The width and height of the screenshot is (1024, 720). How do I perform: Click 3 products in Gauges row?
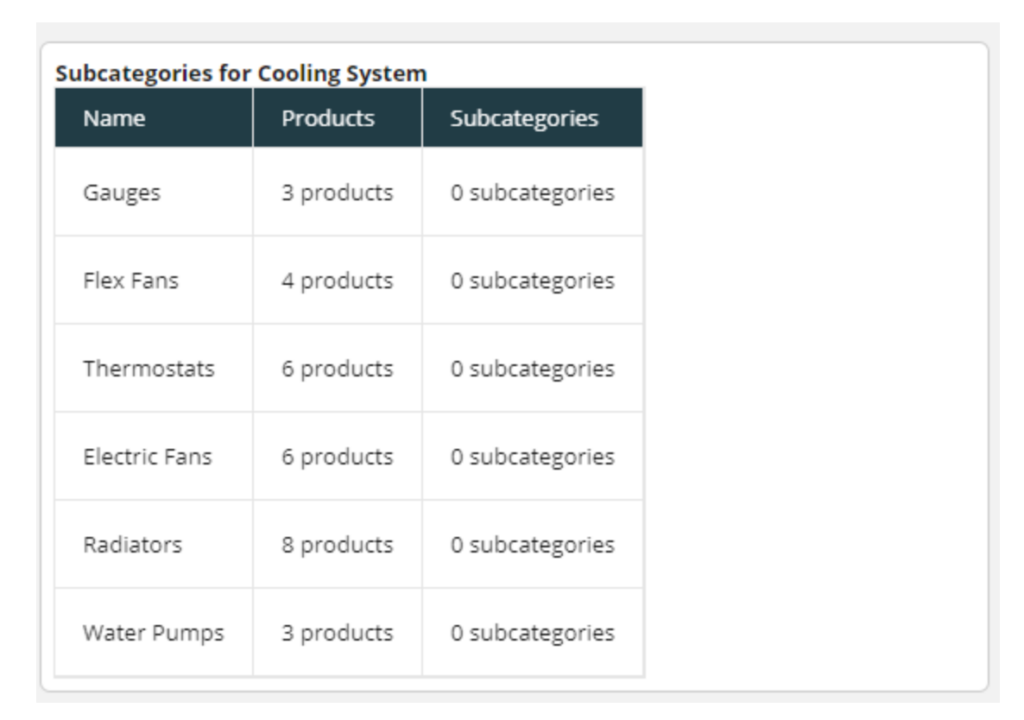[338, 193]
